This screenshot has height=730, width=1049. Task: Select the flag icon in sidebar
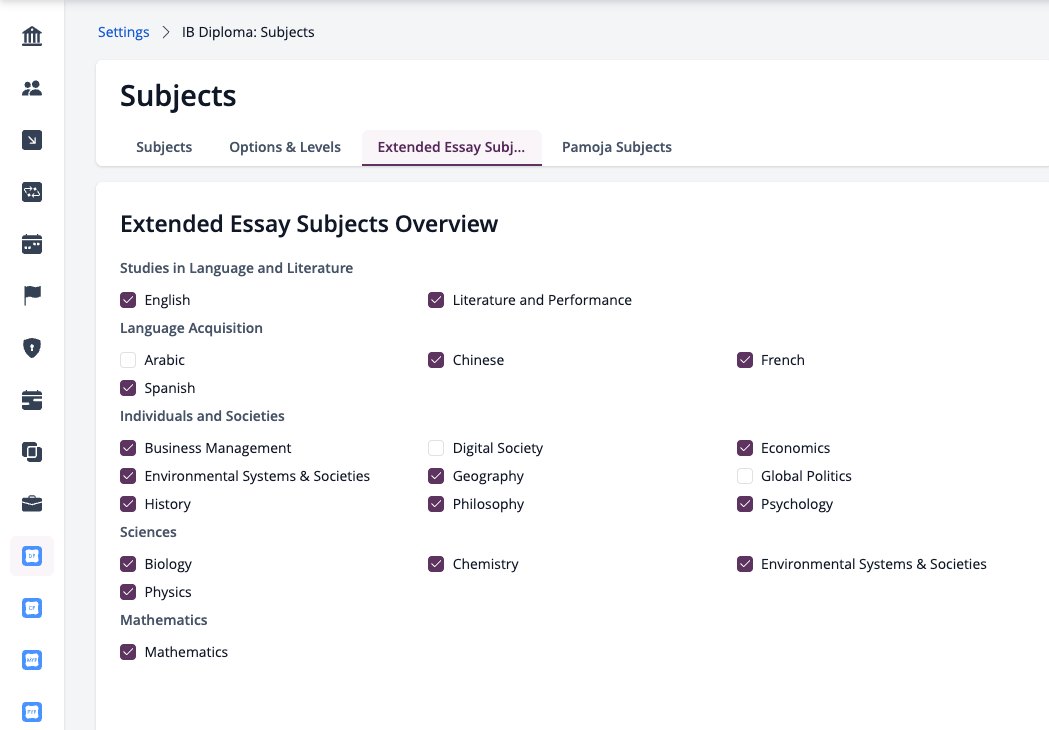point(31,295)
